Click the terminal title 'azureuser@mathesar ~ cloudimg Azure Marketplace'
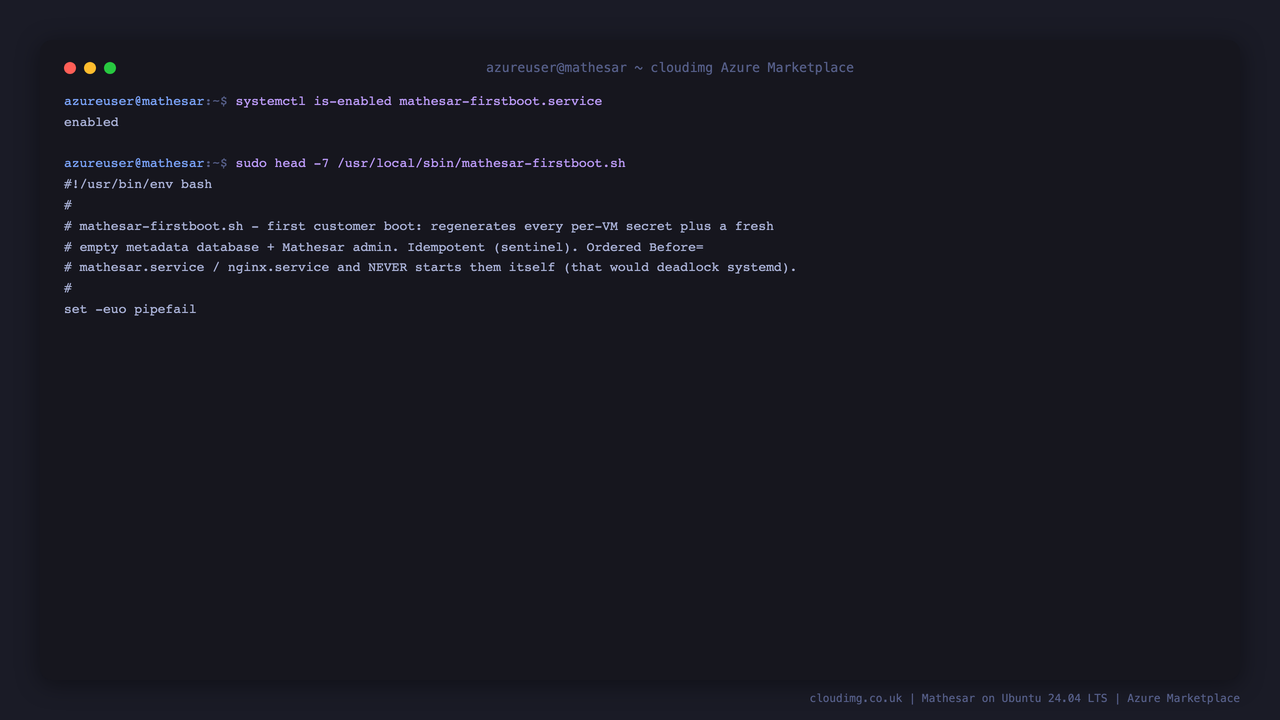The height and width of the screenshot is (720, 1280). [670, 68]
